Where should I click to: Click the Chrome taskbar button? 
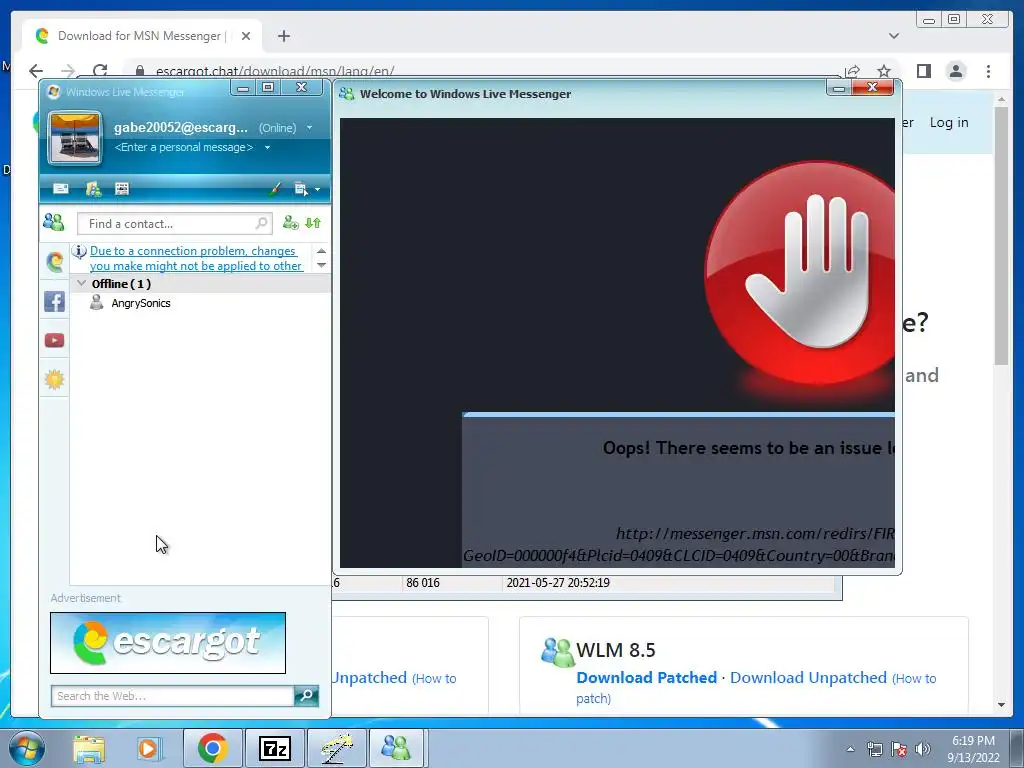[x=213, y=748]
